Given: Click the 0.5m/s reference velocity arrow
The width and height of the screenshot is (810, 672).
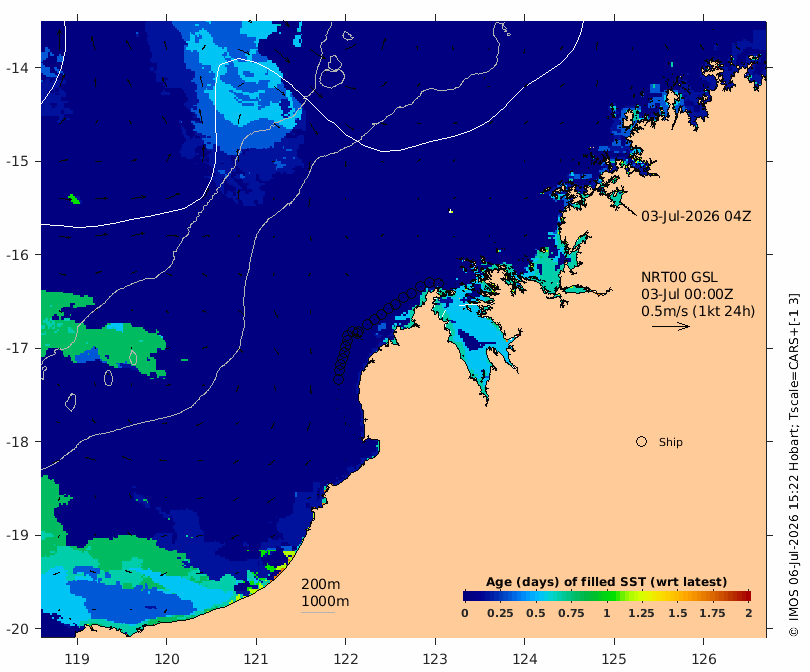Looking at the screenshot, I should 671,326.
